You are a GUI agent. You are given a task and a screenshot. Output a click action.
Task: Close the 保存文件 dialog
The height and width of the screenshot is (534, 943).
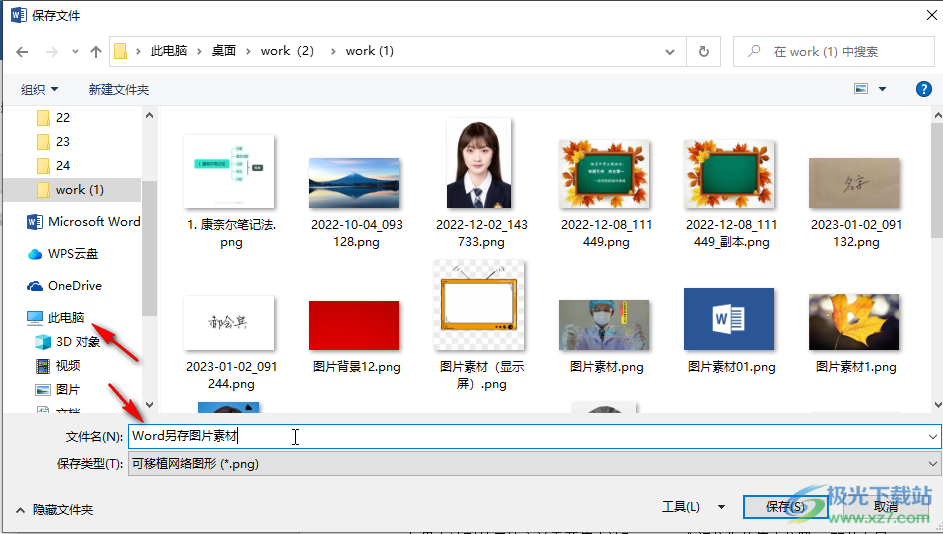[x=931, y=15]
